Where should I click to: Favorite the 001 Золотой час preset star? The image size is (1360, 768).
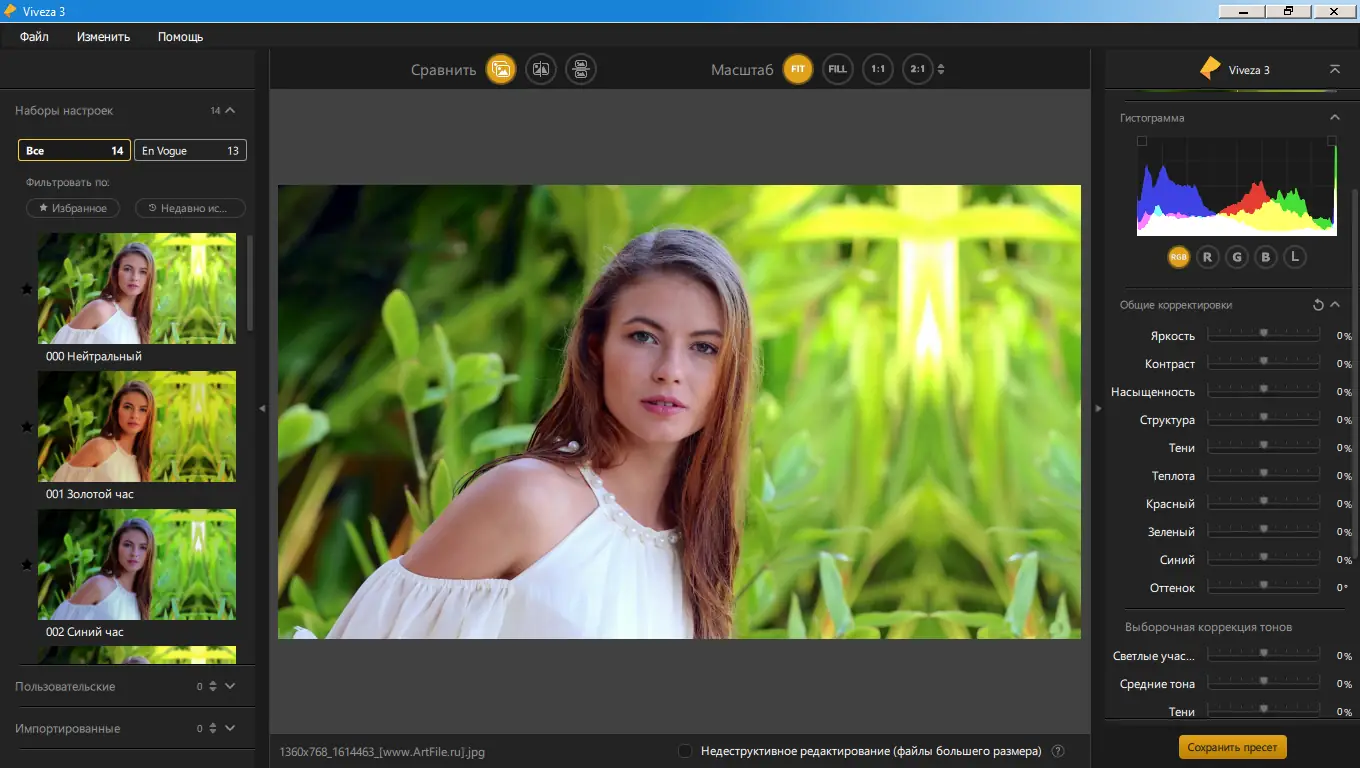click(27, 427)
